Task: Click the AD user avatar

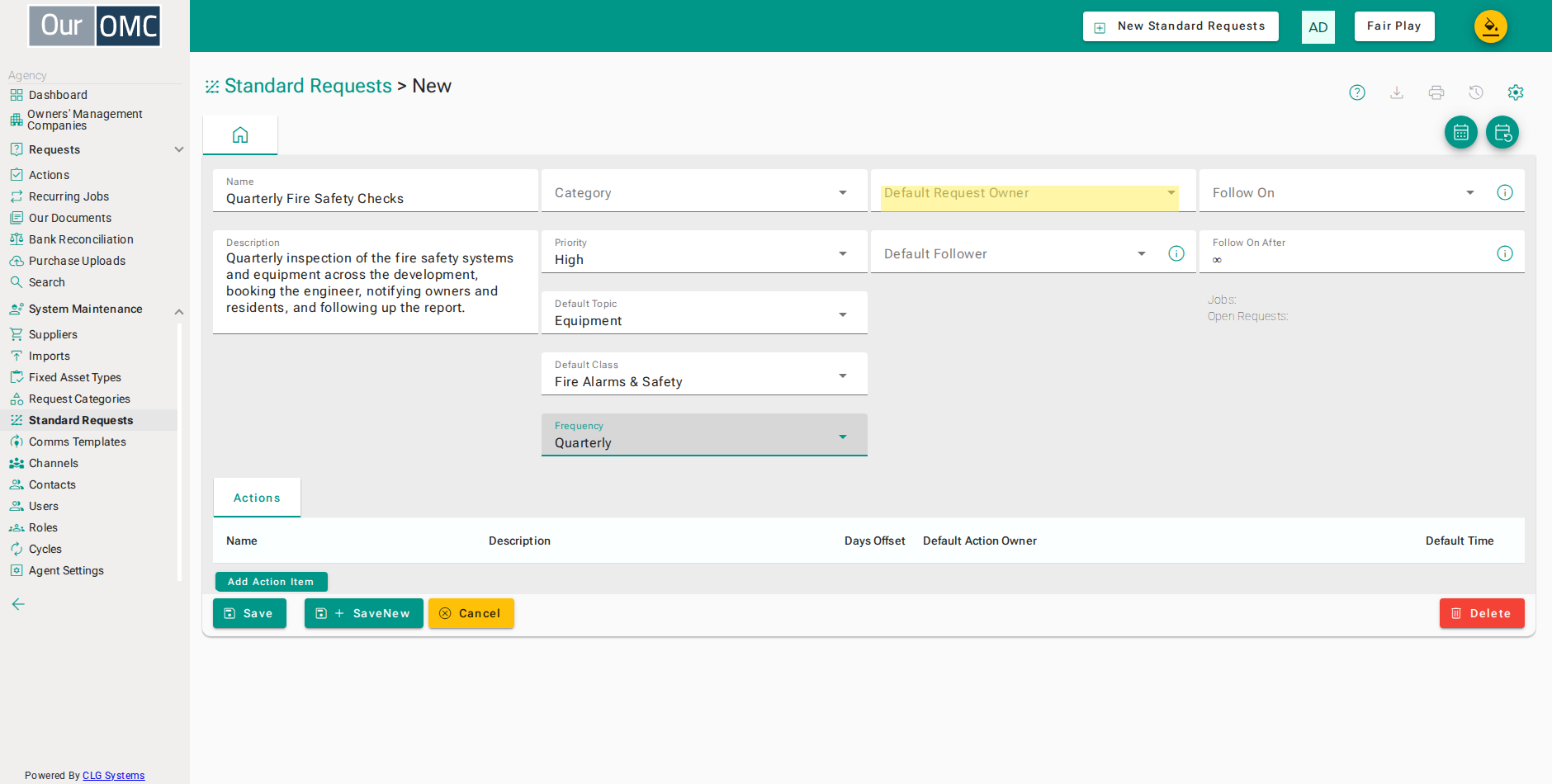Action: point(1318,27)
